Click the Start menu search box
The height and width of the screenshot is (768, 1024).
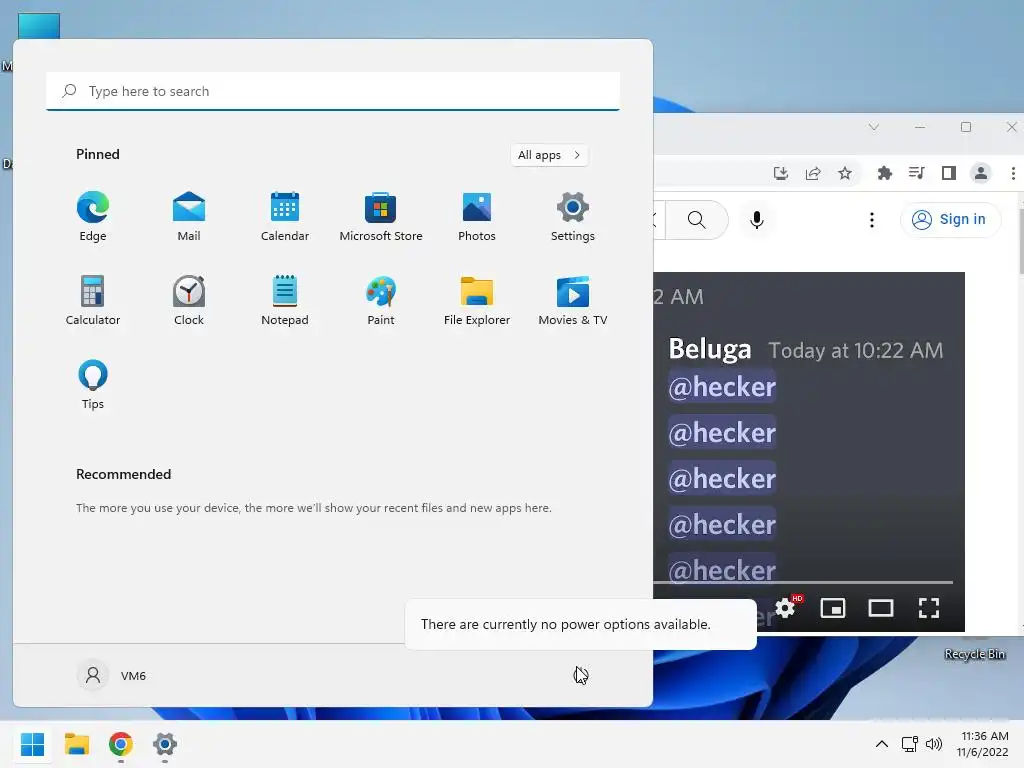click(x=333, y=91)
